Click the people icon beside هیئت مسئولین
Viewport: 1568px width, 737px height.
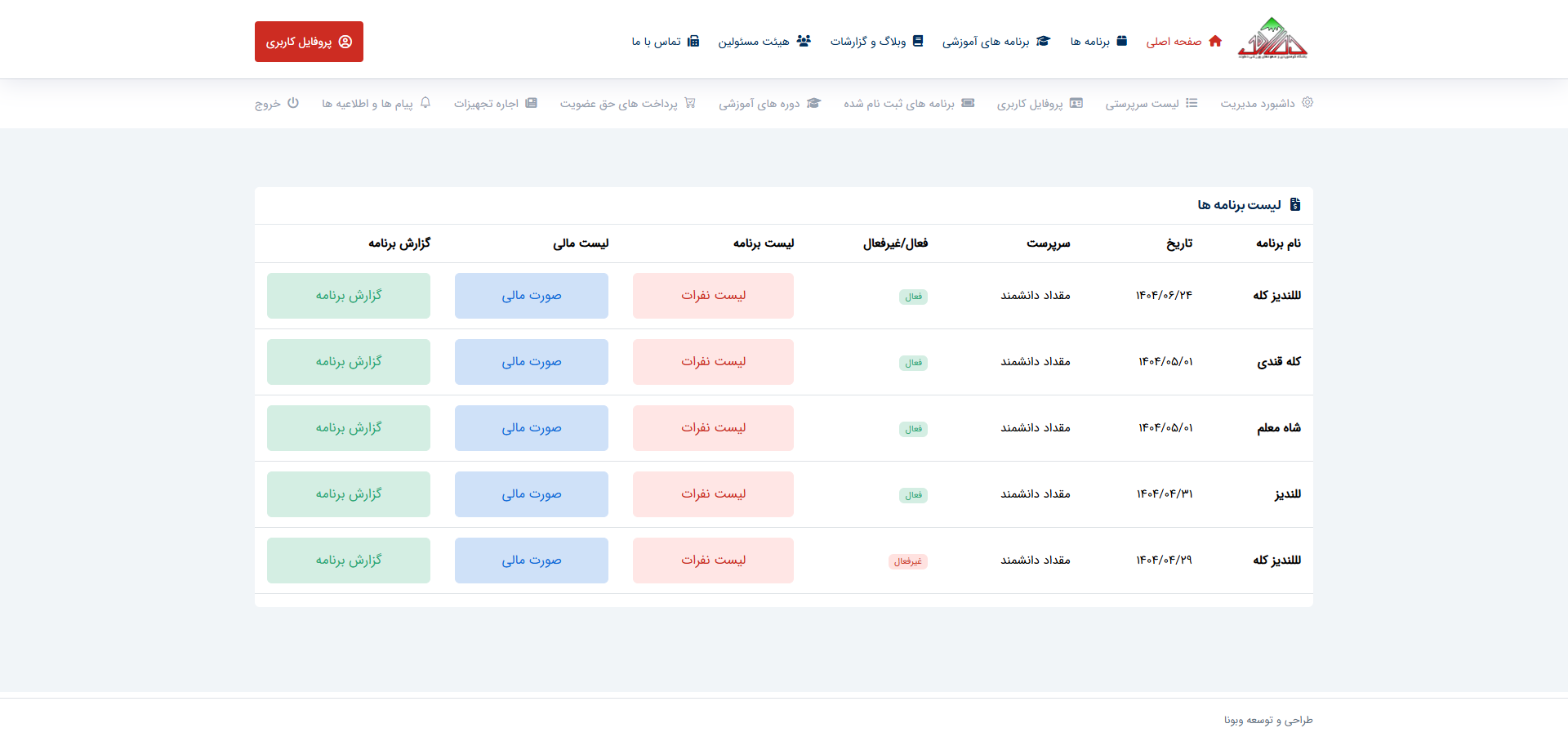804,41
